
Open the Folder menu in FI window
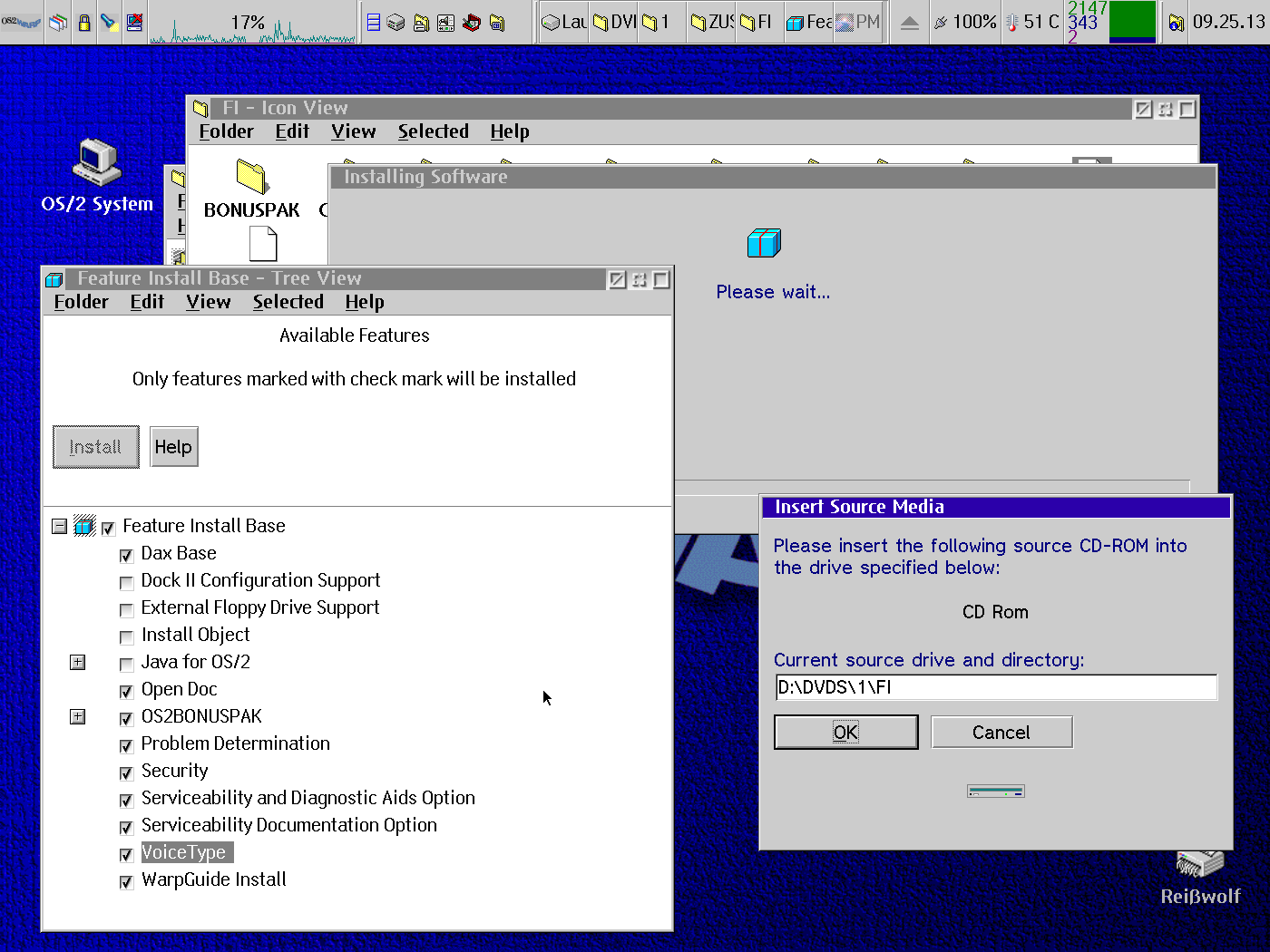pyautogui.click(x=226, y=131)
